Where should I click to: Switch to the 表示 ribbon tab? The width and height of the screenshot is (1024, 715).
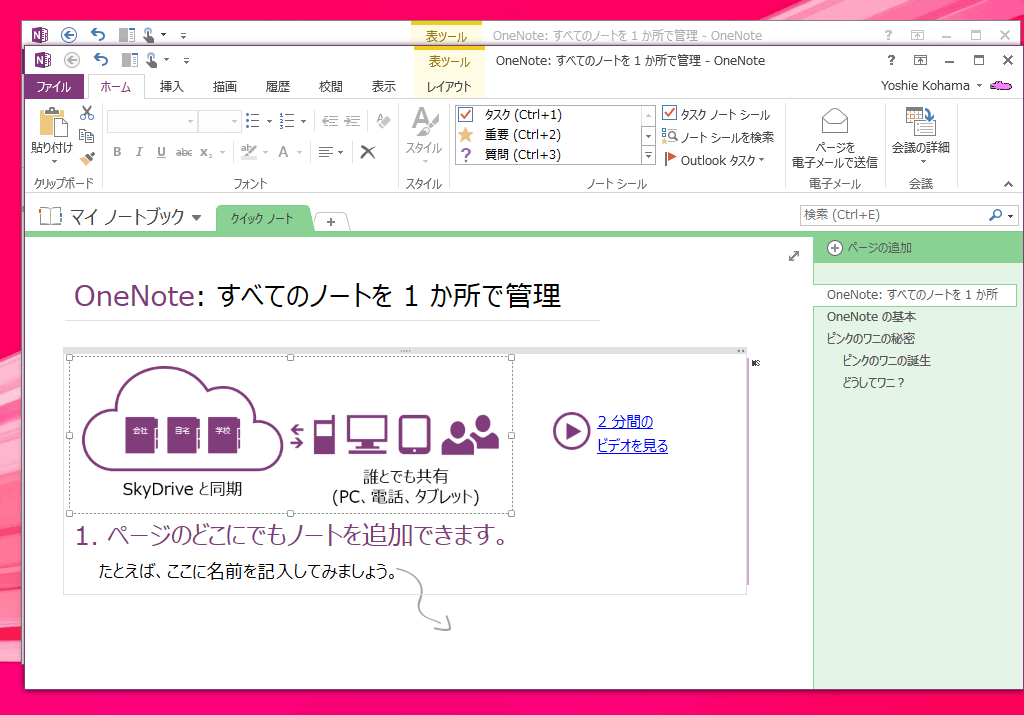click(383, 87)
